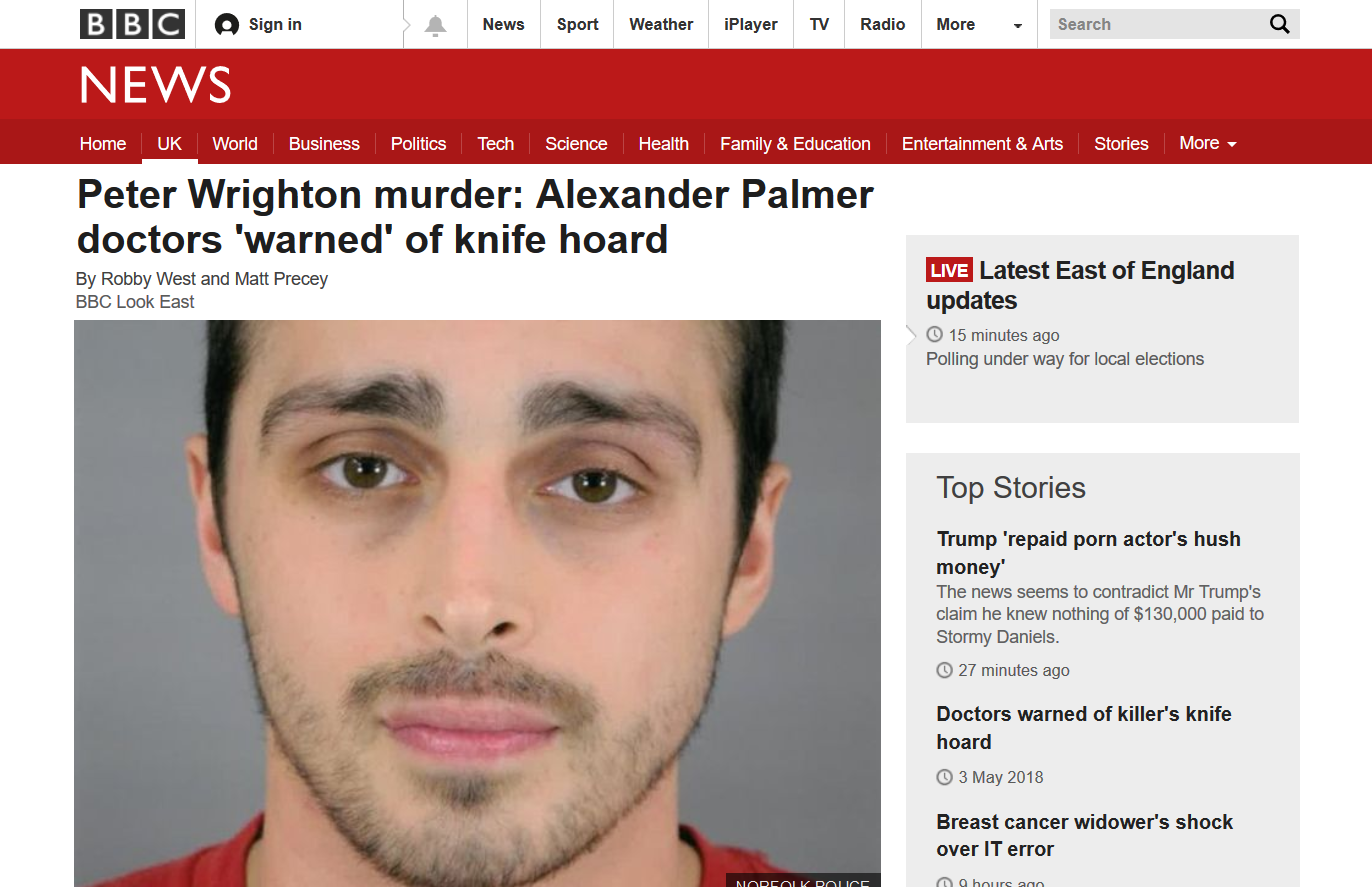Open Latest East of England updates
The width and height of the screenshot is (1372, 887).
(x=1081, y=285)
